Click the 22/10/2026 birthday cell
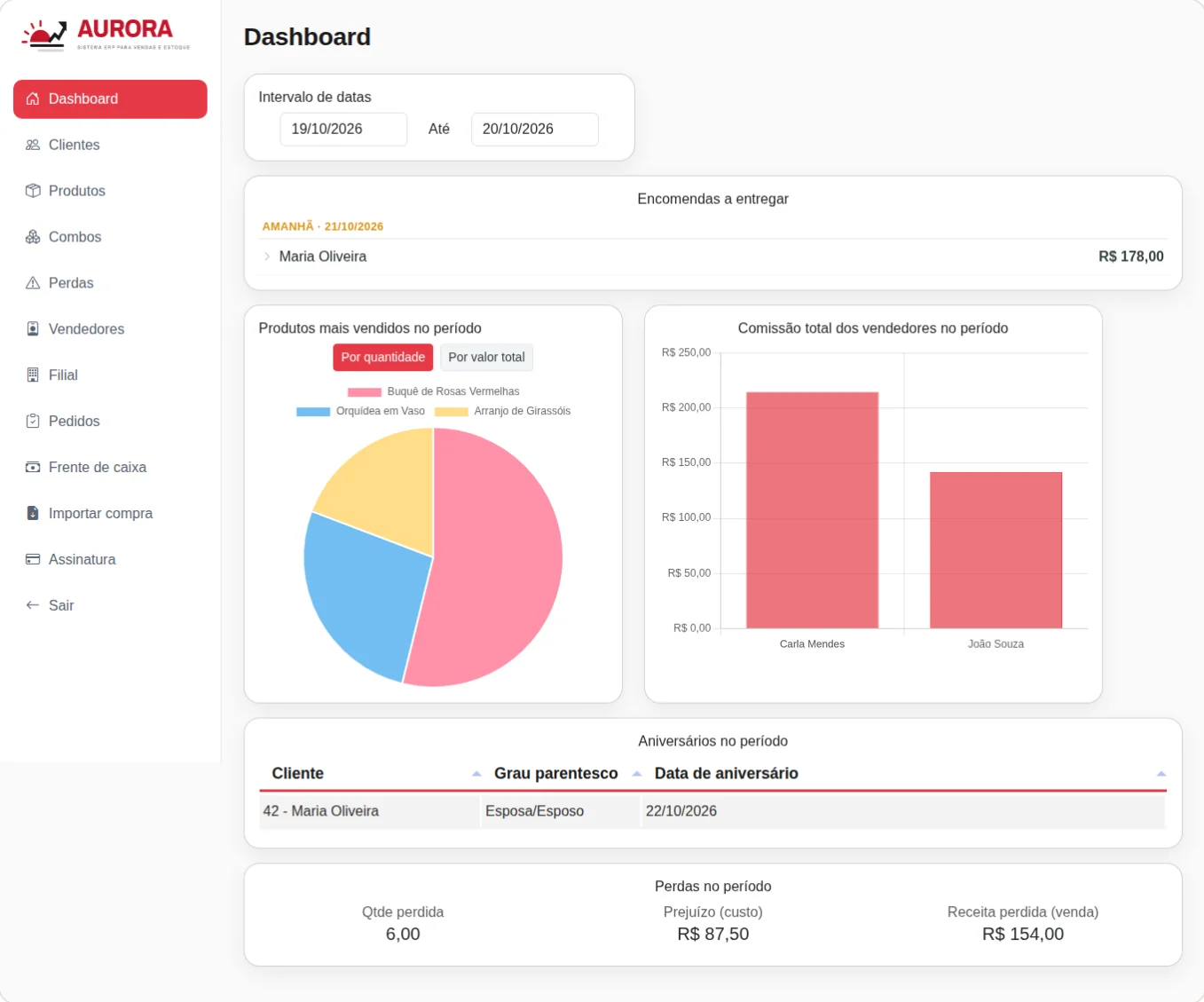The width and height of the screenshot is (1204, 1002). 903,811
